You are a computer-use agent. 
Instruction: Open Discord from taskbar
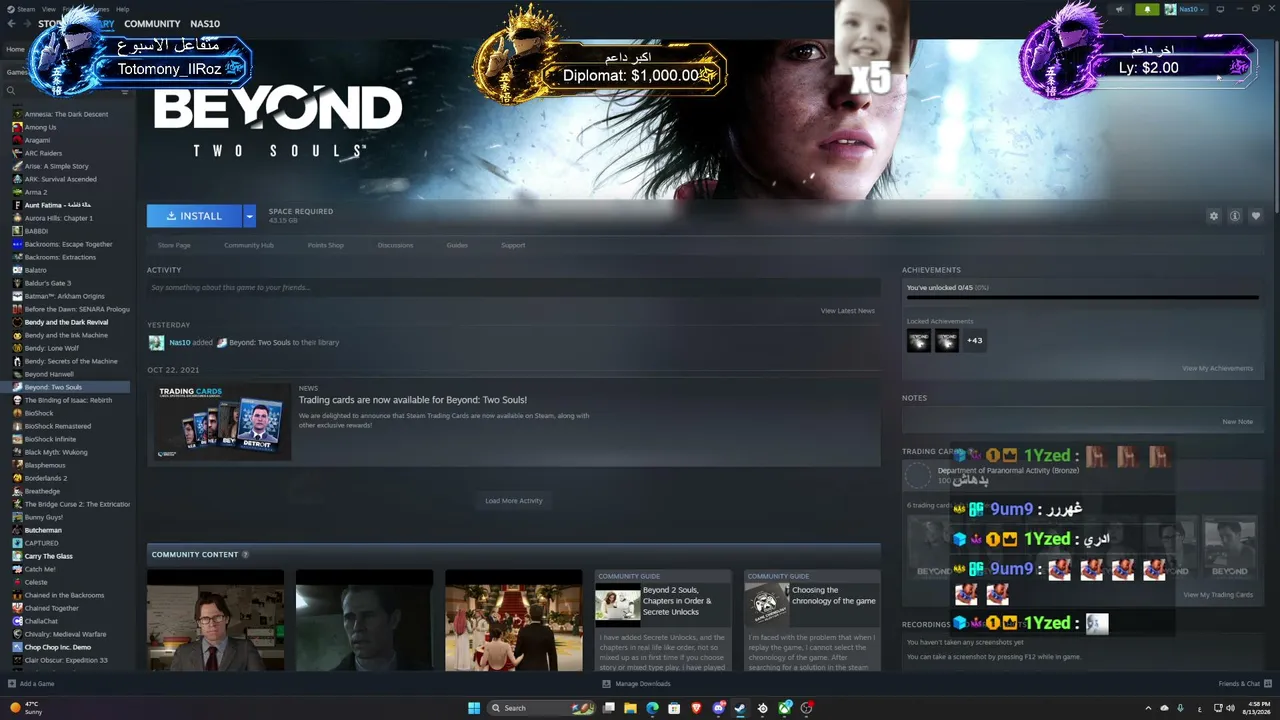click(x=719, y=708)
